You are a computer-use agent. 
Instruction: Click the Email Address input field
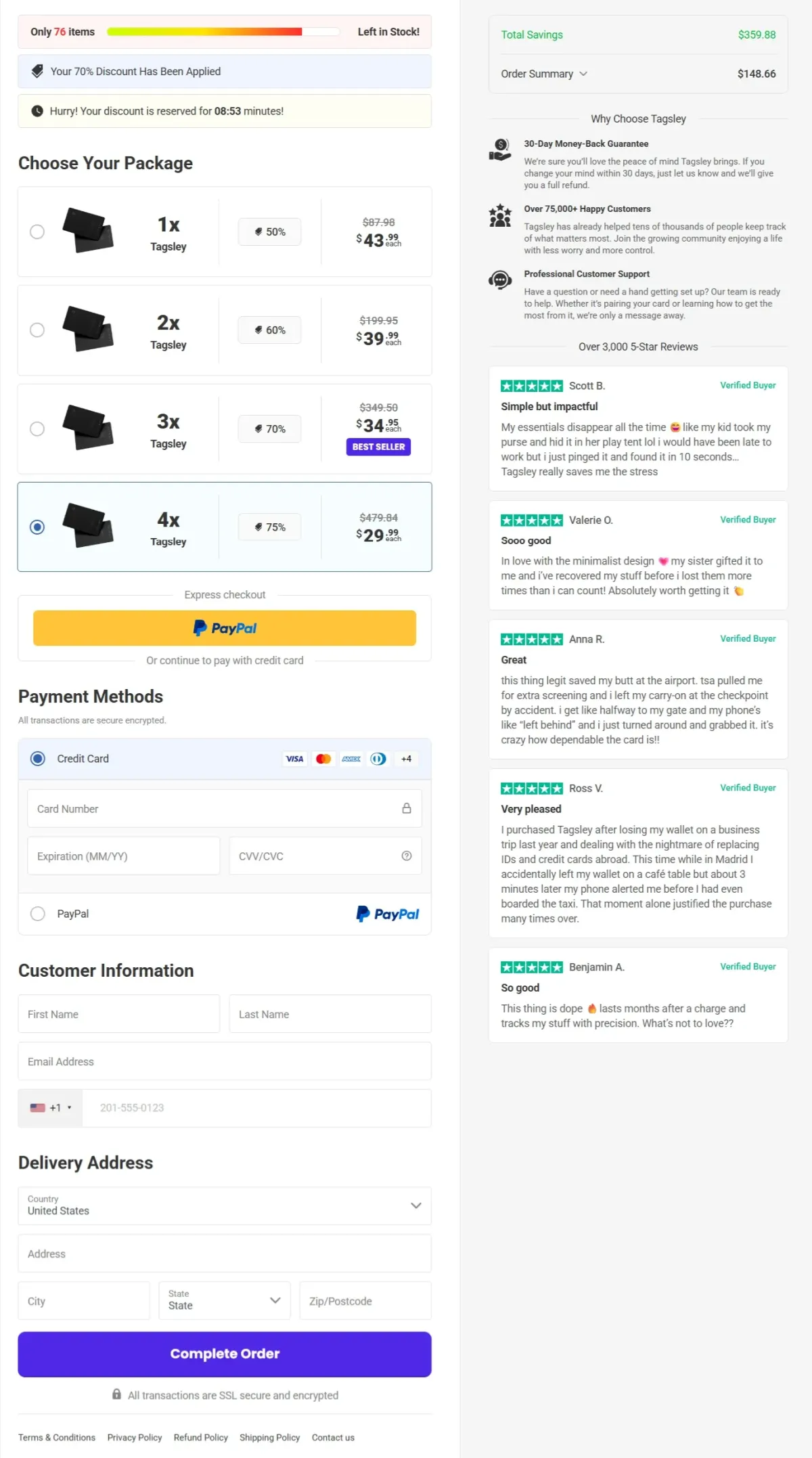225,1061
